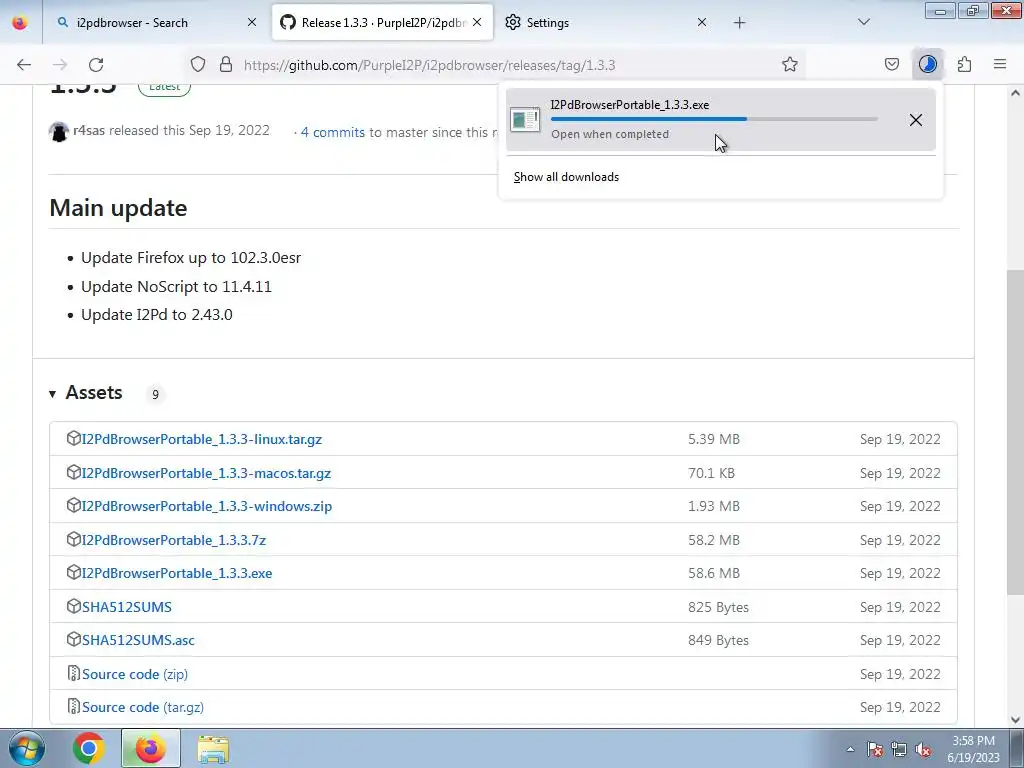This screenshot has width=1024, height=768.
Task: Open the Firefox hamburger application menu
Action: coord(1000,65)
